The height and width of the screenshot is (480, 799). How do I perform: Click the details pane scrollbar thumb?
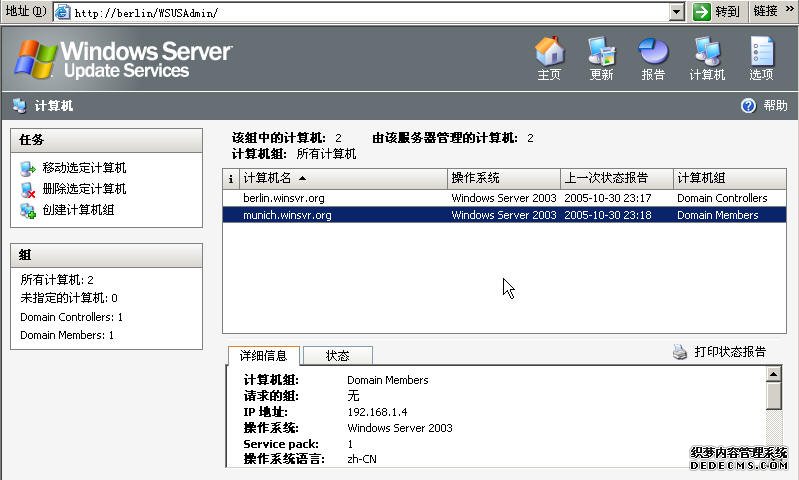pyautogui.click(x=774, y=396)
